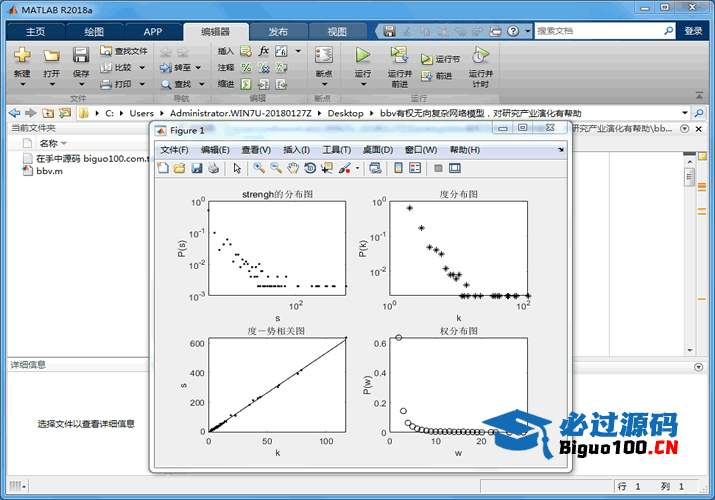Switch to the Publish (发布) tab

tap(278, 31)
